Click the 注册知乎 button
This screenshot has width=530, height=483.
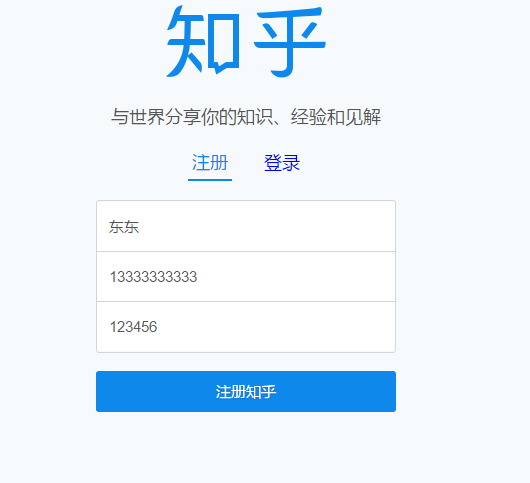(x=246, y=391)
